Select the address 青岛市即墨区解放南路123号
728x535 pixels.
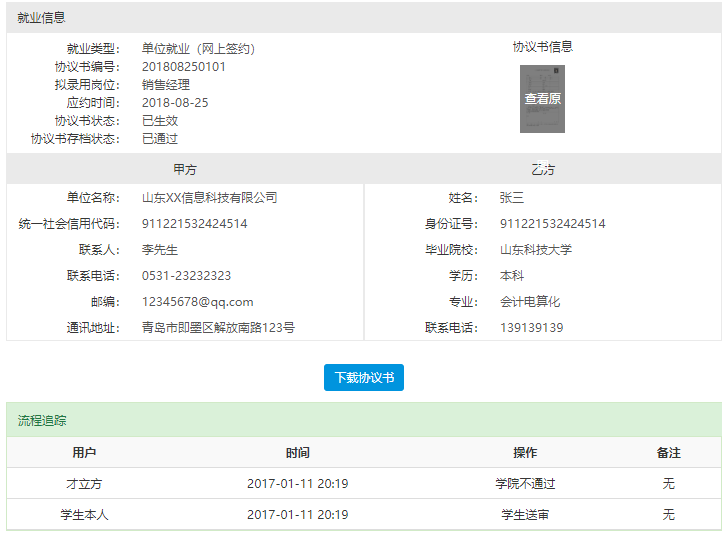(x=218, y=328)
